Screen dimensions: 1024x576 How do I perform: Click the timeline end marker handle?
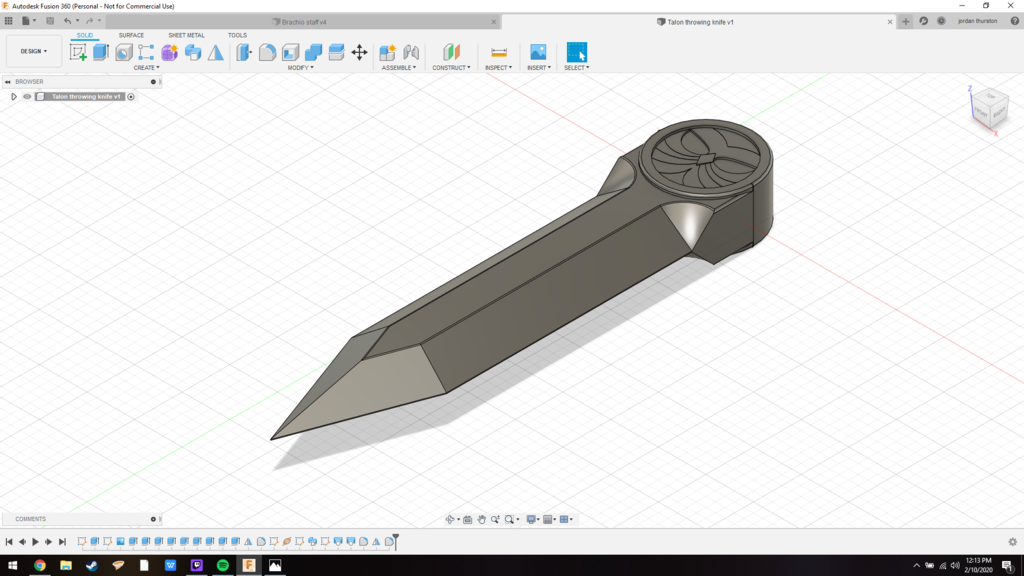(x=396, y=541)
